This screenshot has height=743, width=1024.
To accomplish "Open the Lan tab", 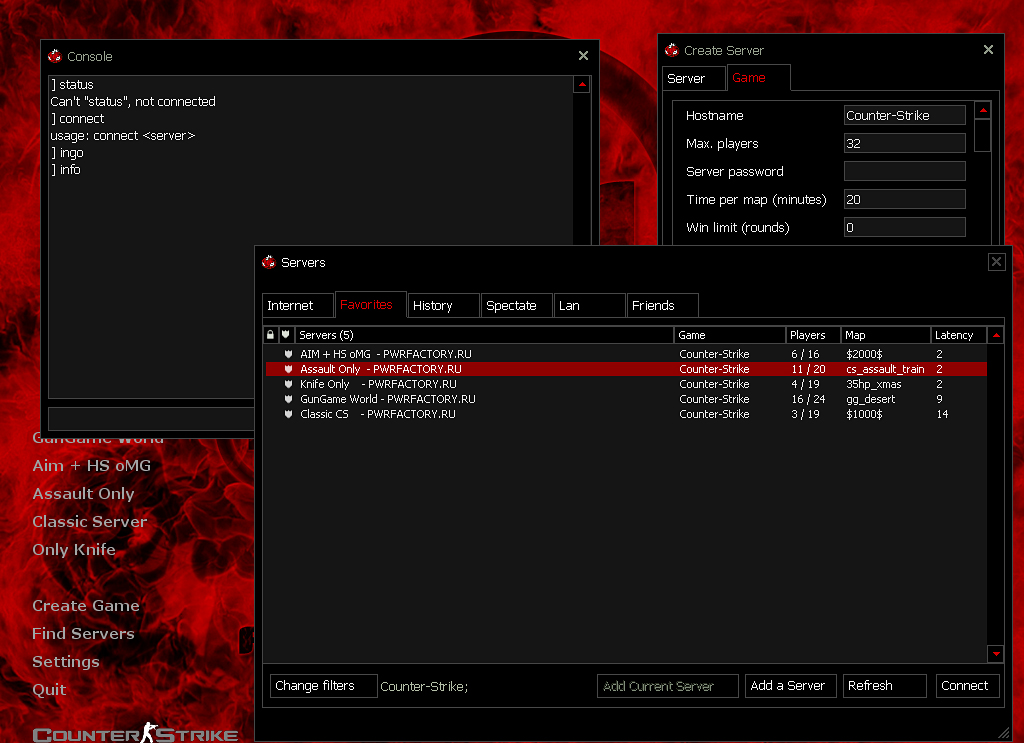I will click(x=590, y=306).
